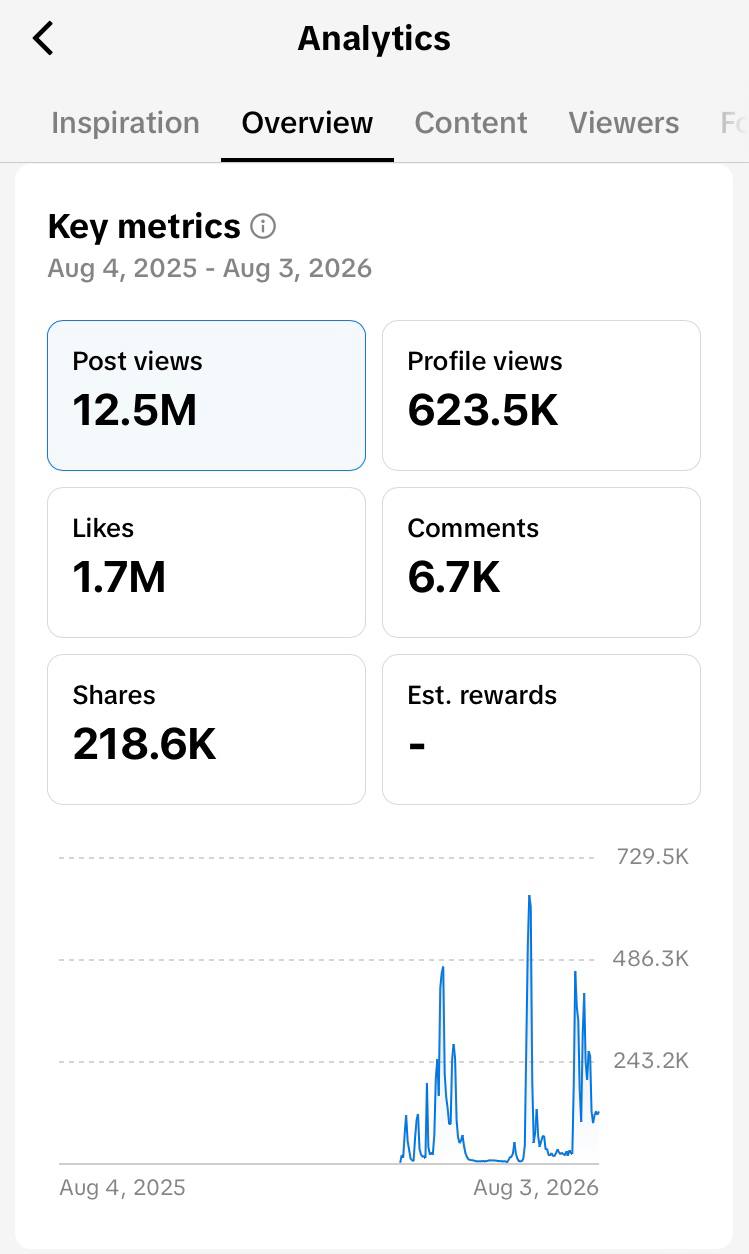Go to the Viewers tab
The height and width of the screenshot is (1254, 749).
[624, 123]
